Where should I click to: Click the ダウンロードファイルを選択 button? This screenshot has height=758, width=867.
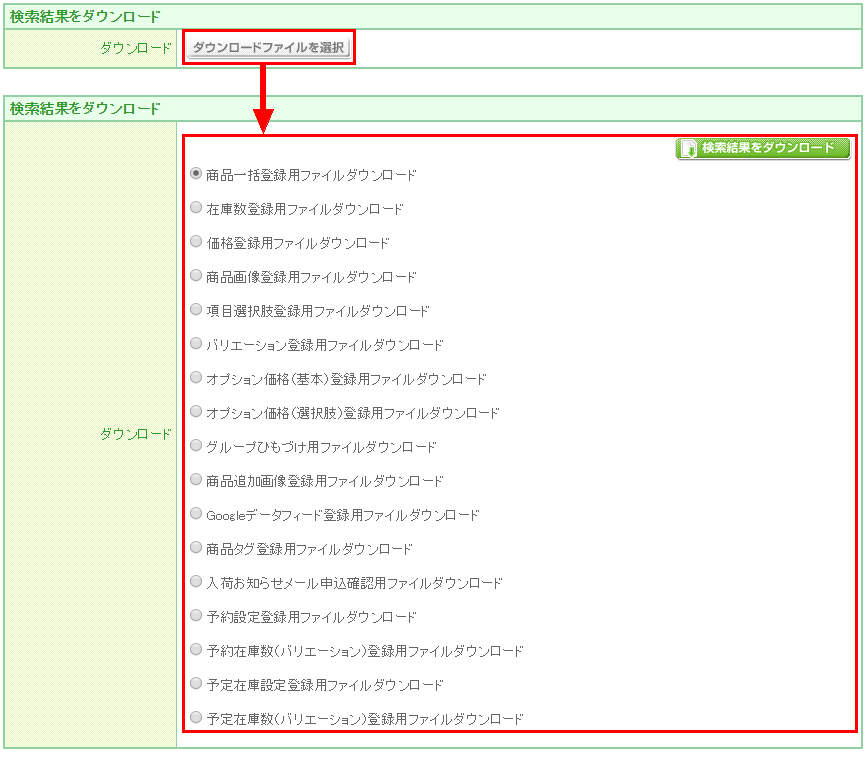click(x=269, y=48)
